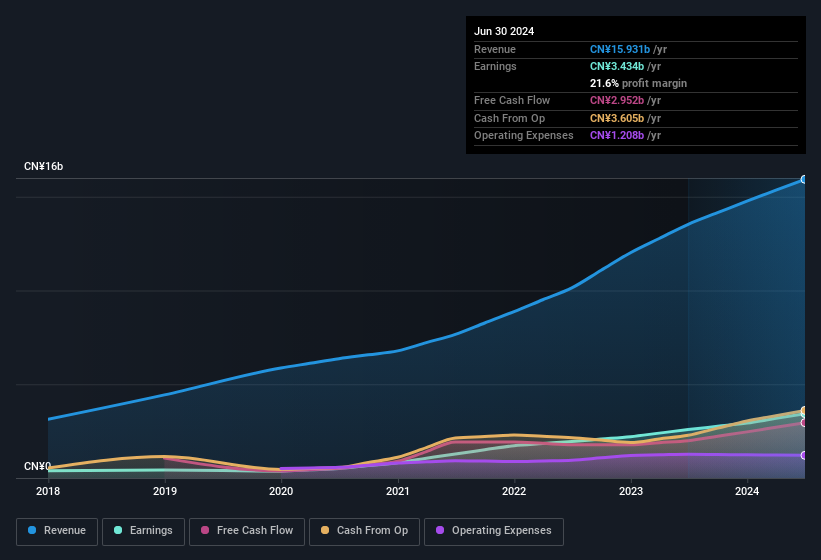Viewport: 821px width, 560px height.
Task: Toggle the Free Cash Flow legend button
Action: coord(247,531)
